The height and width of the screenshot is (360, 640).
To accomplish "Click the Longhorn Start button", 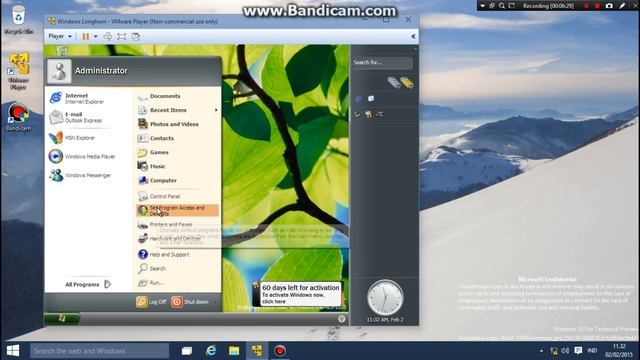I will (x=62, y=318).
